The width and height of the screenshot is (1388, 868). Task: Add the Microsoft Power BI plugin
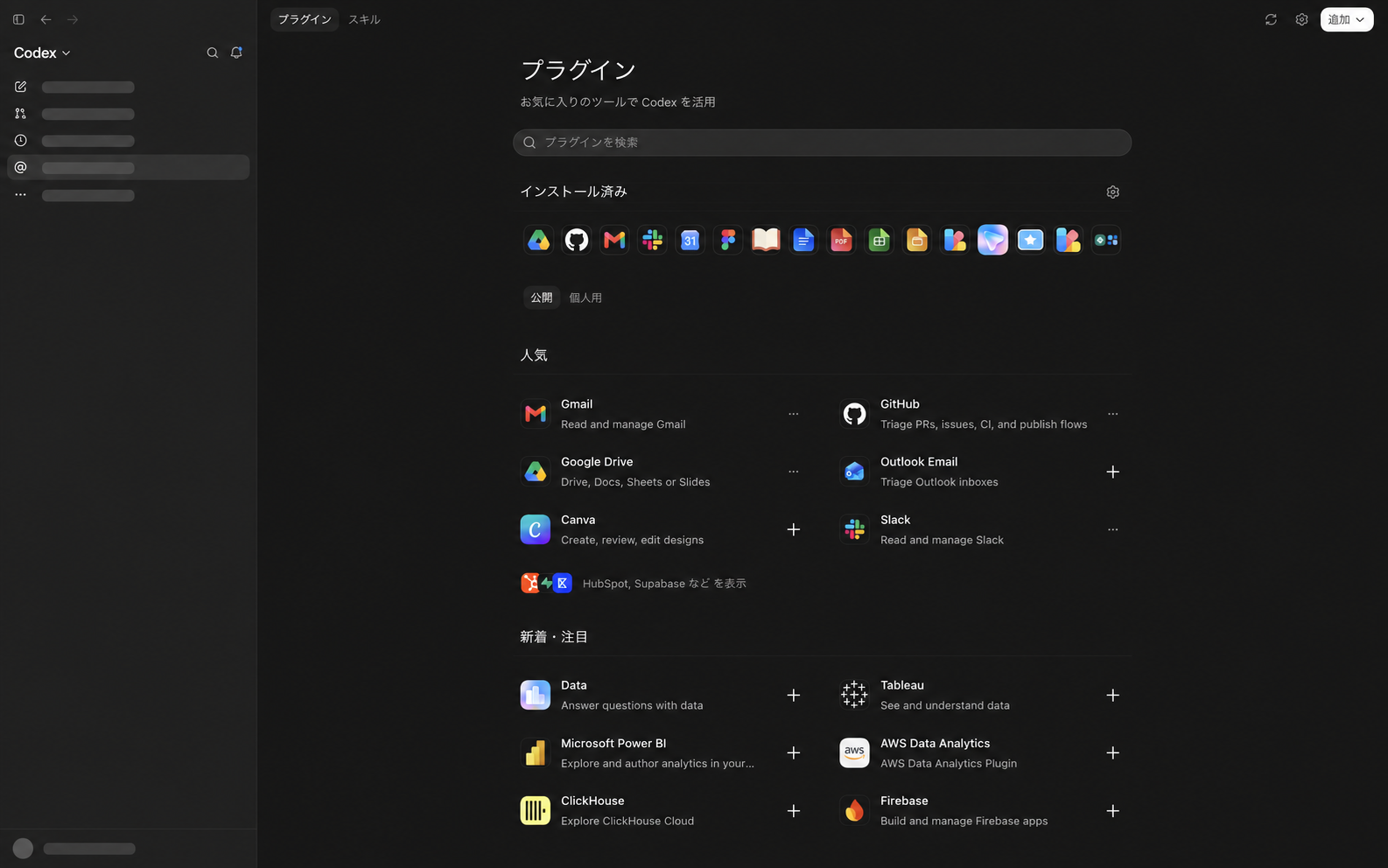793,752
